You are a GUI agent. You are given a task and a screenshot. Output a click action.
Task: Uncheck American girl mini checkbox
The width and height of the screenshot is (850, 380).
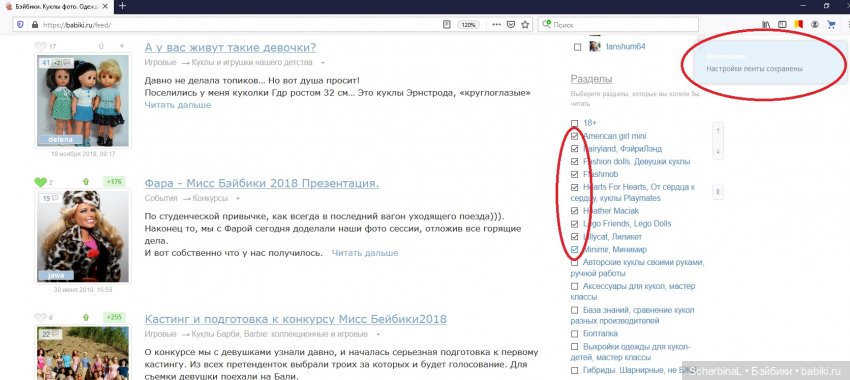tap(575, 136)
